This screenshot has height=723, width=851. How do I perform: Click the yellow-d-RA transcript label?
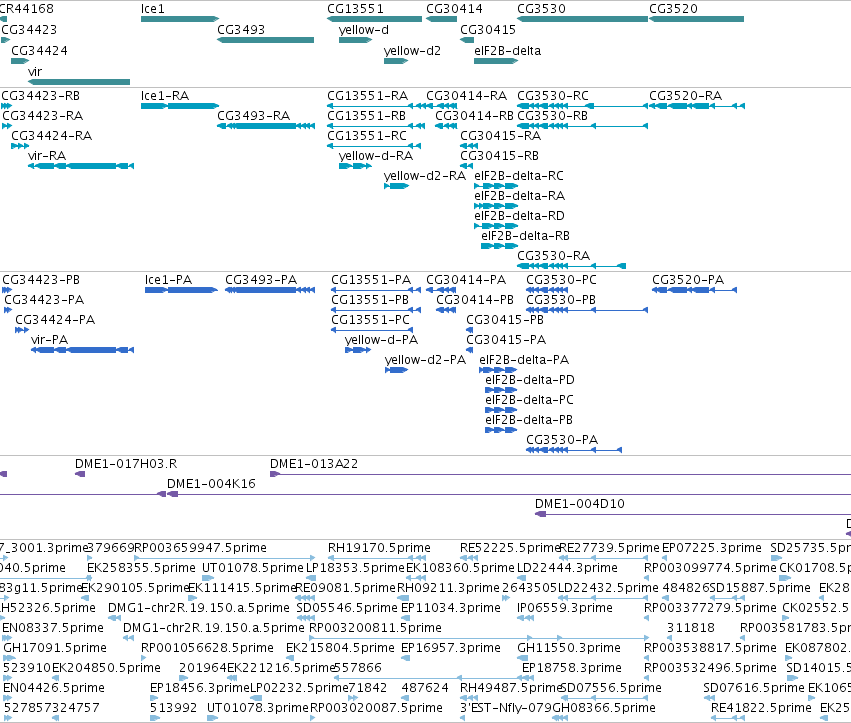pos(376,156)
